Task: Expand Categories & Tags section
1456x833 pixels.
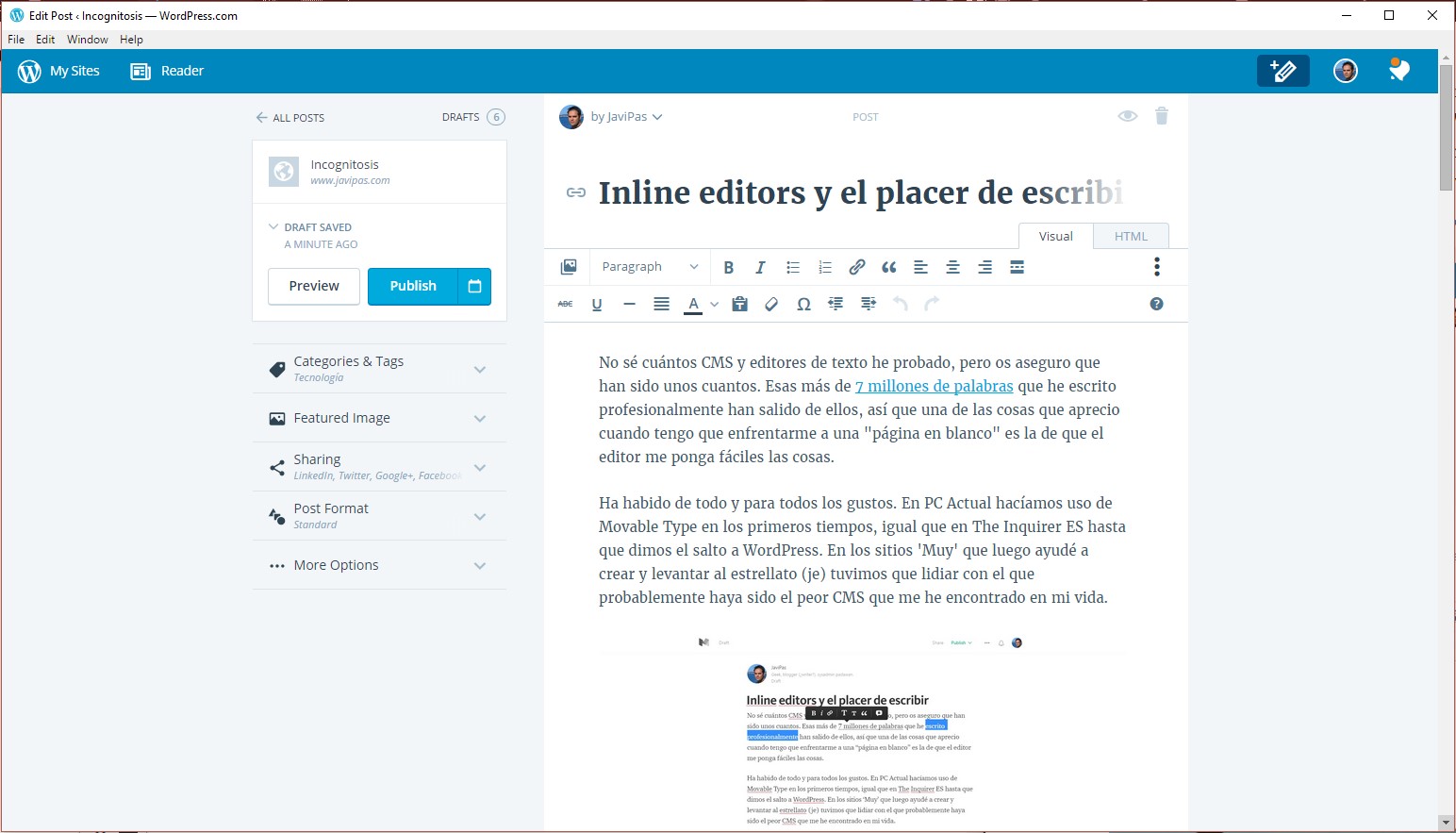Action: coord(379,369)
